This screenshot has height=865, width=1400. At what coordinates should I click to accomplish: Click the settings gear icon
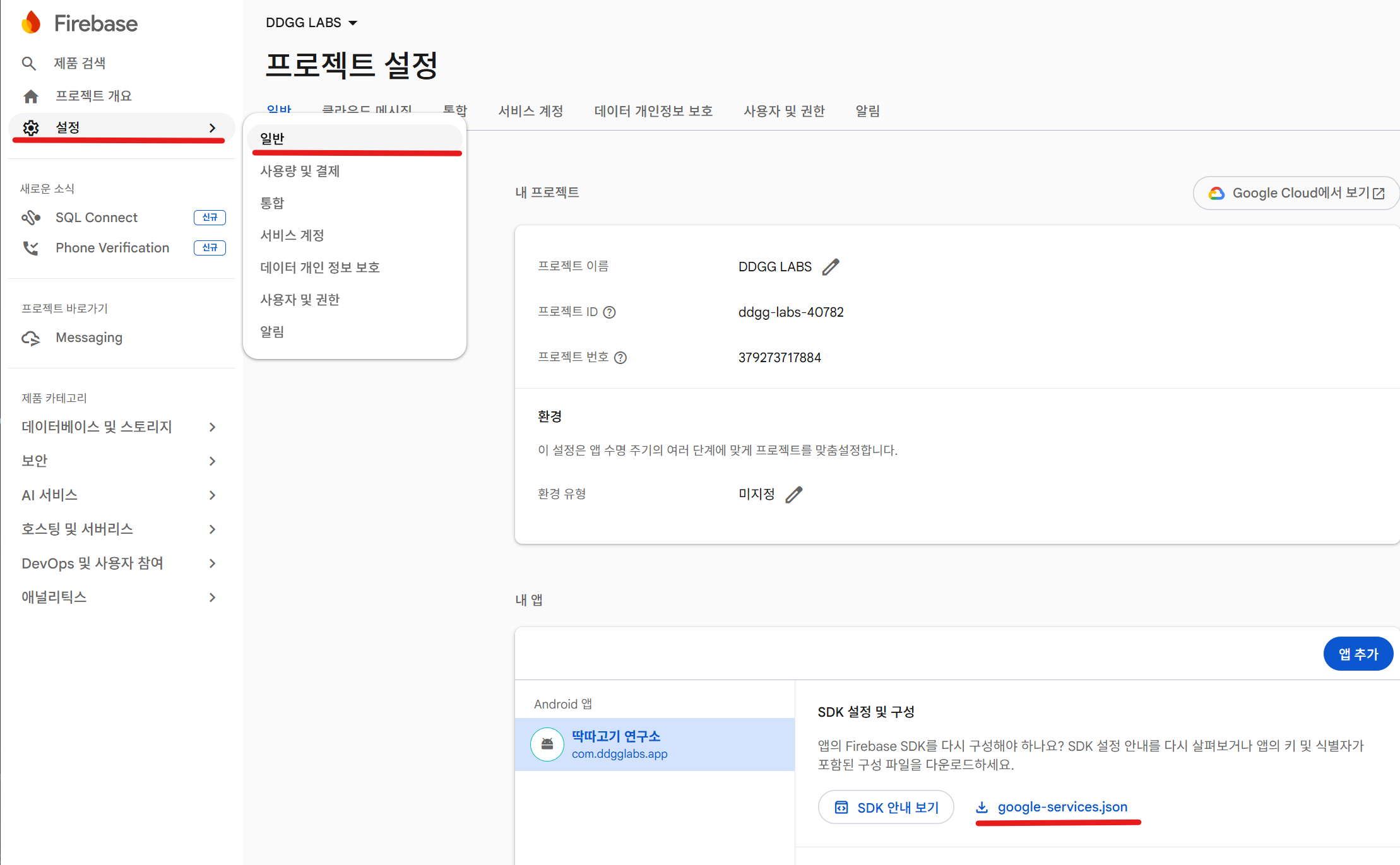coord(31,127)
